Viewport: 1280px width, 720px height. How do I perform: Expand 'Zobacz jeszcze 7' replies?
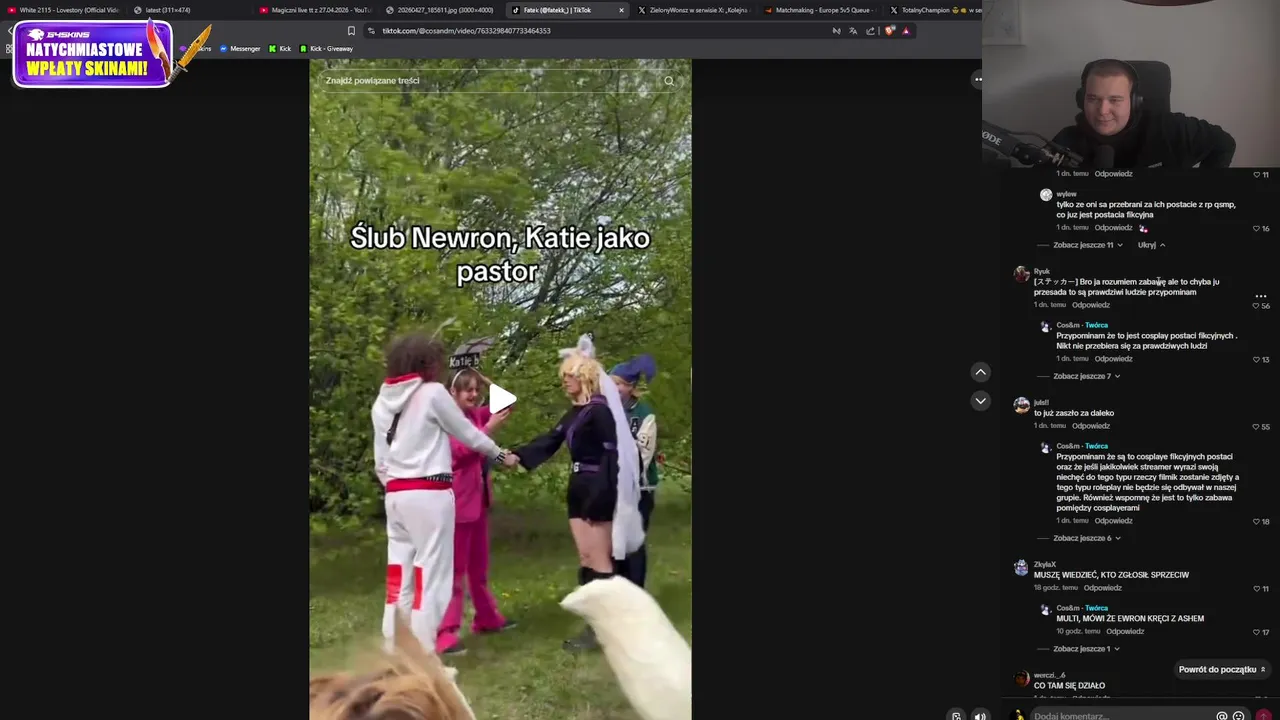pos(1086,376)
